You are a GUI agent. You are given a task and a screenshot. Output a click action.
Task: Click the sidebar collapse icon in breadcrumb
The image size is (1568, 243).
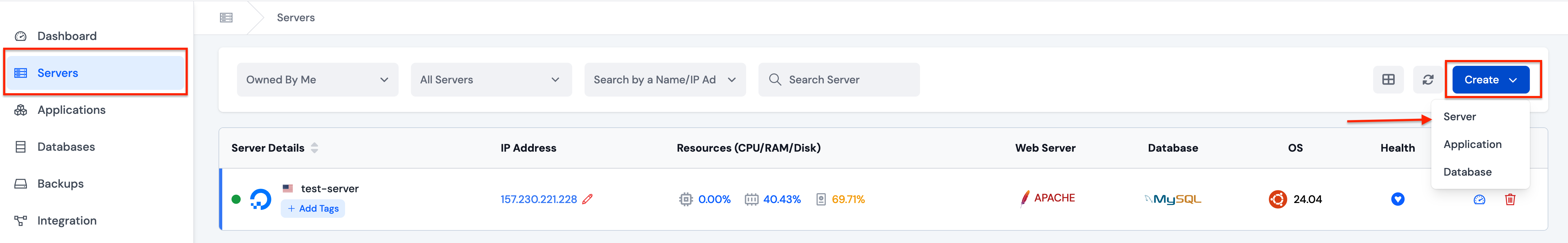click(x=226, y=18)
